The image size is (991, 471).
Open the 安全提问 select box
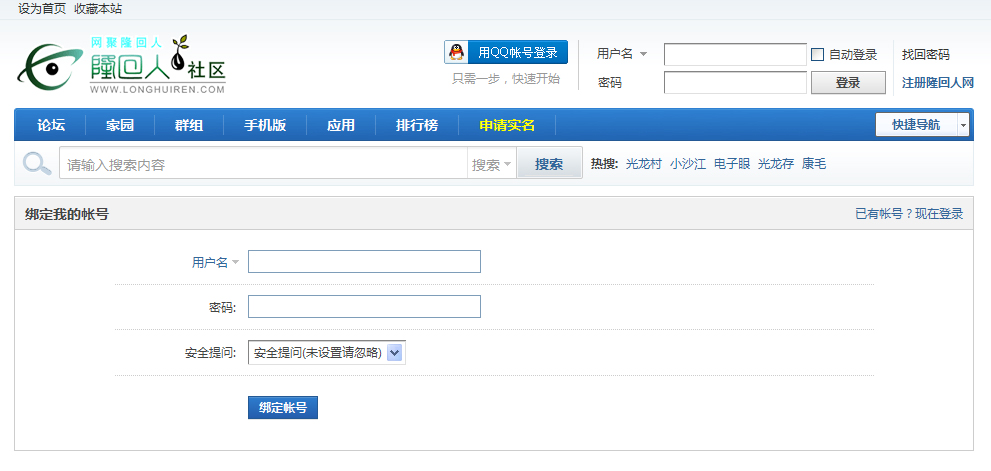click(x=327, y=353)
